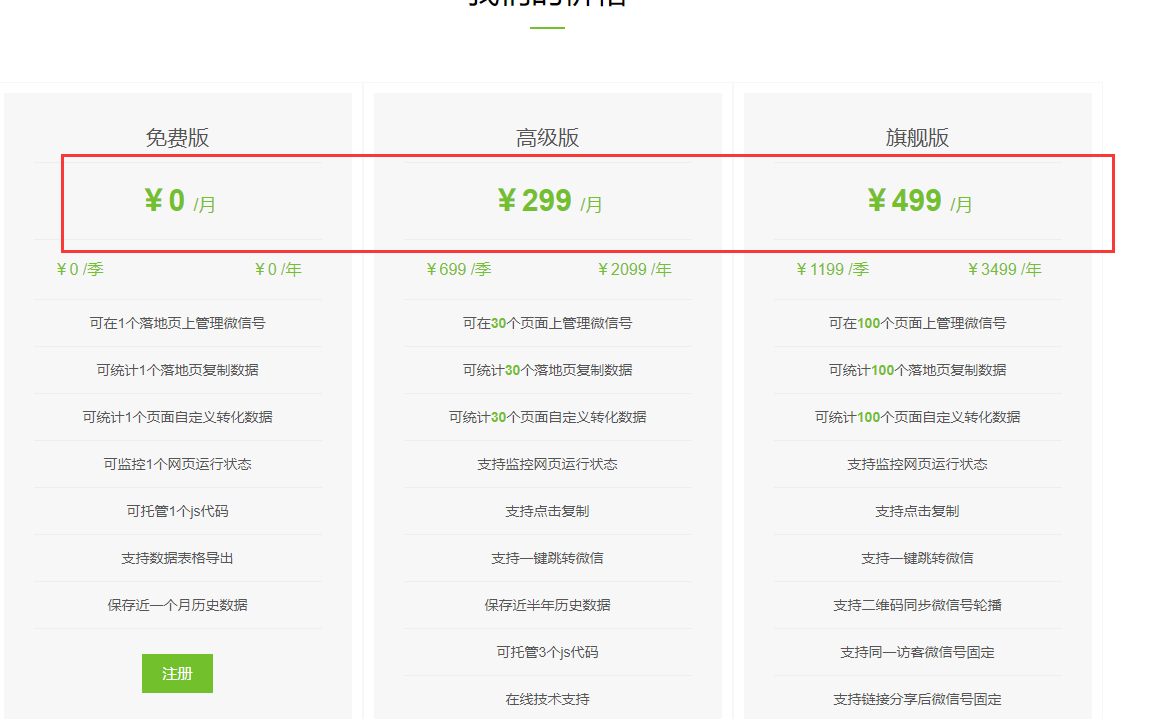Click the ¥699 /季 quarterly price

tap(458, 269)
